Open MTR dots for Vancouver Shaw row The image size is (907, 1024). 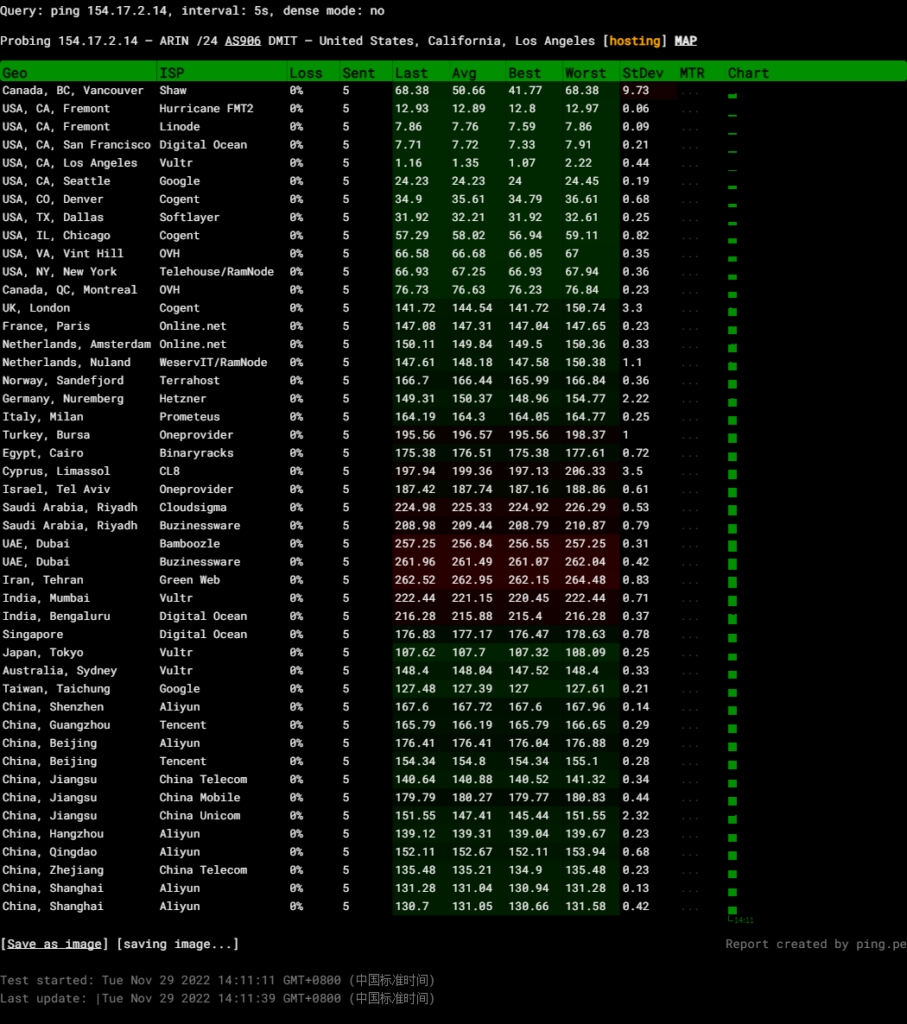click(691, 91)
